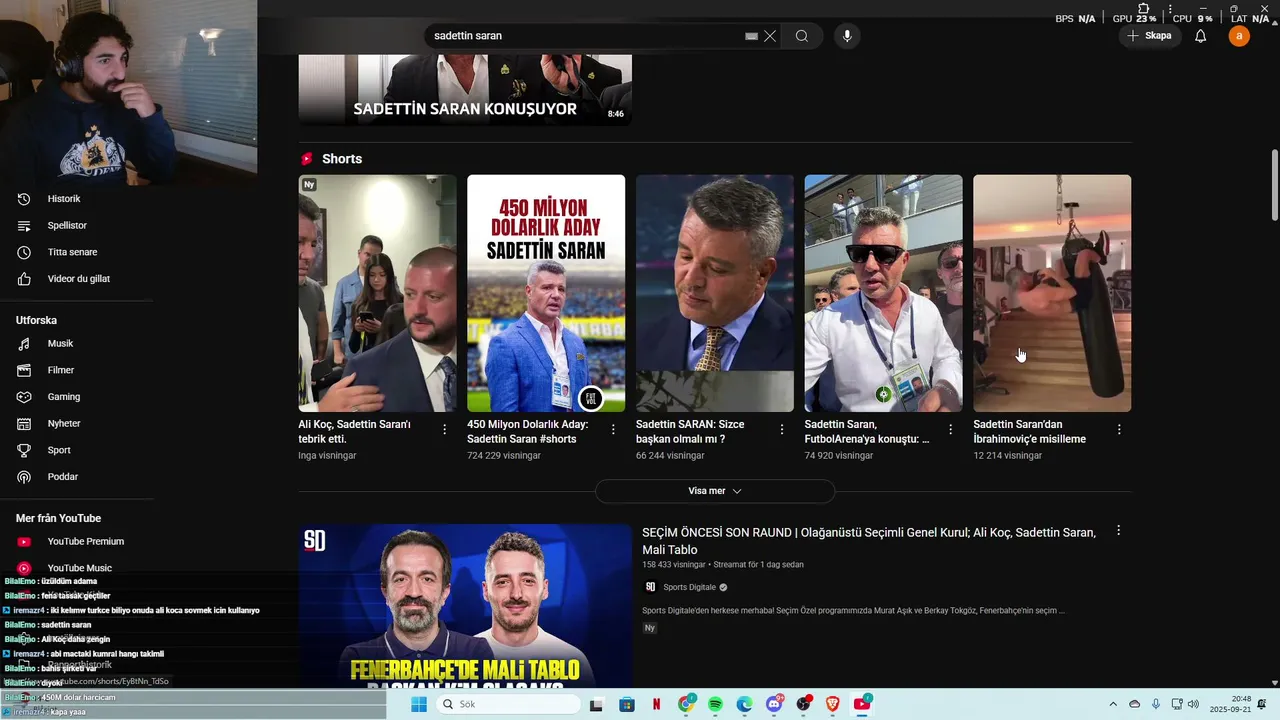Open Sports Digitale channel link
The height and width of the screenshot is (720, 1280).
[x=689, y=587]
